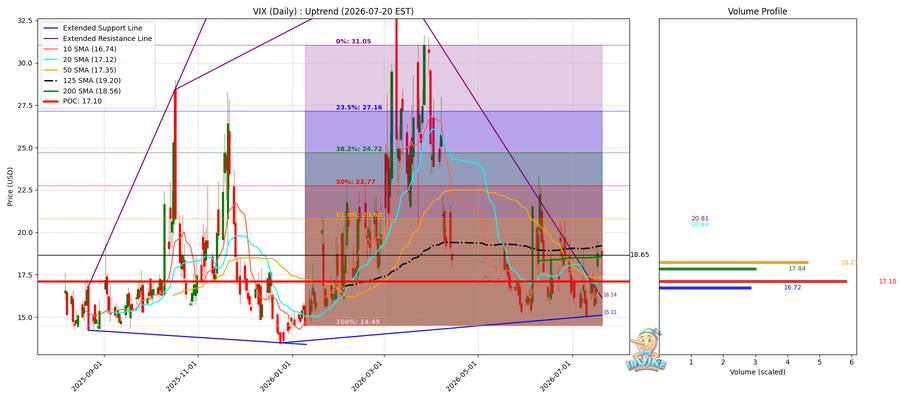Screen dimensions: 900x400
Task: Click the purple 20.81 volume profile value
Action: [x=700, y=219]
